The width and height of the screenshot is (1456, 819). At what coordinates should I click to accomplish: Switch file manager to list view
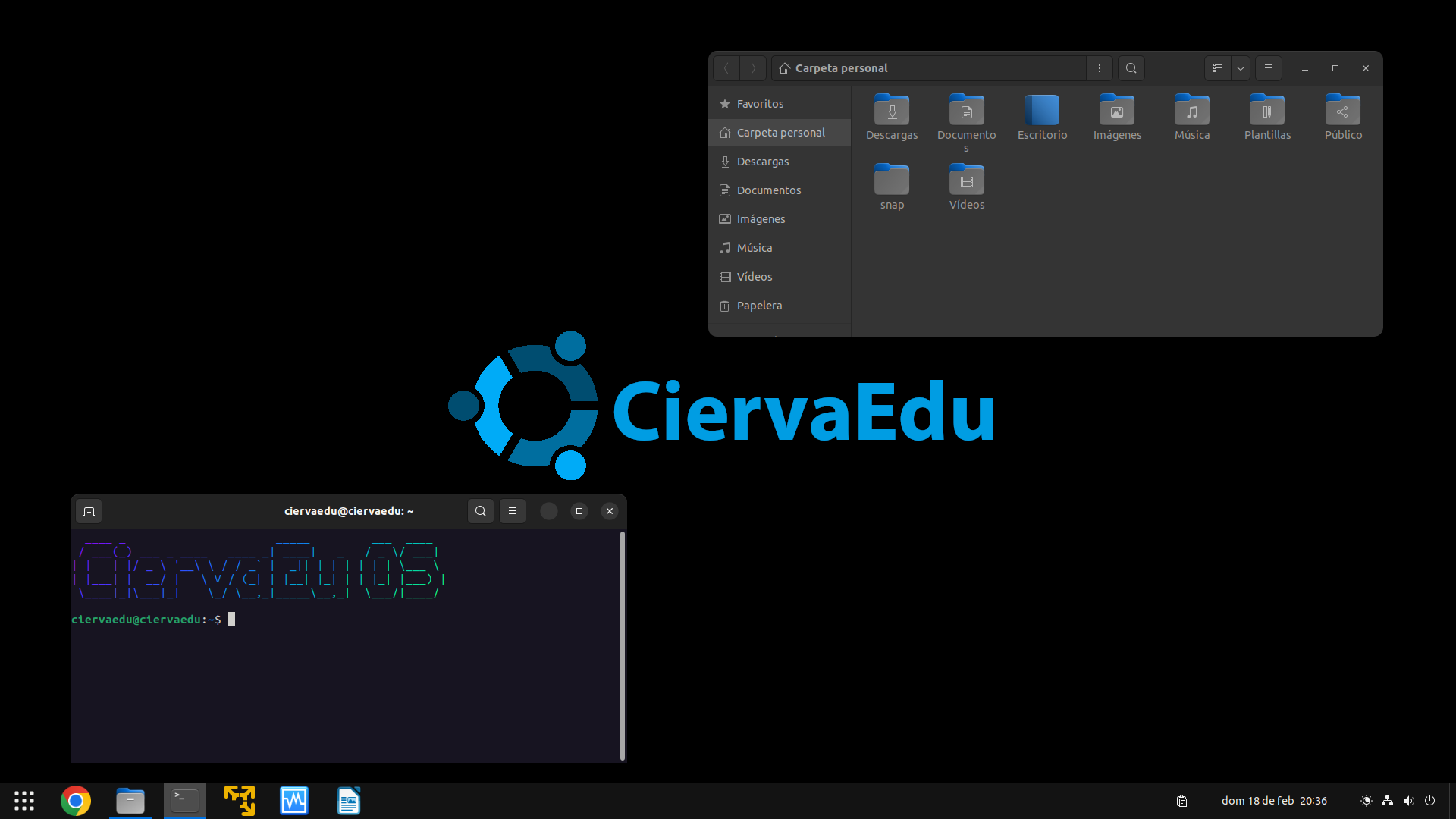pyautogui.click(x=1218, y=68)
